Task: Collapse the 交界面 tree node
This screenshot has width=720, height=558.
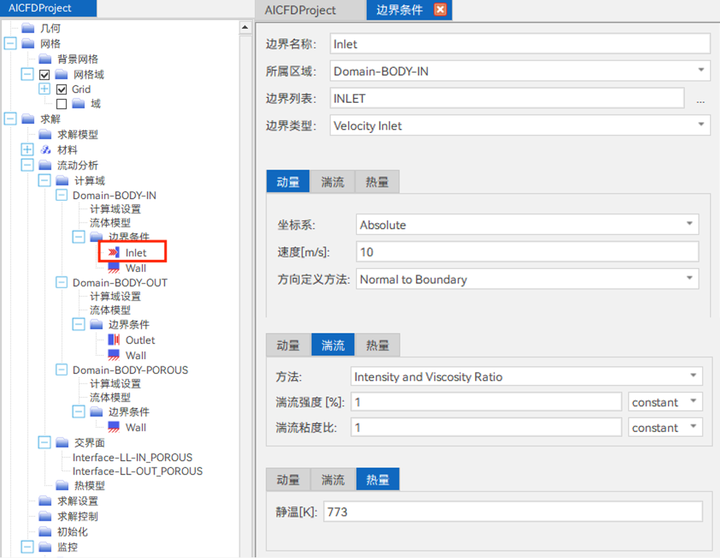Action: click(x=45, y=442)
